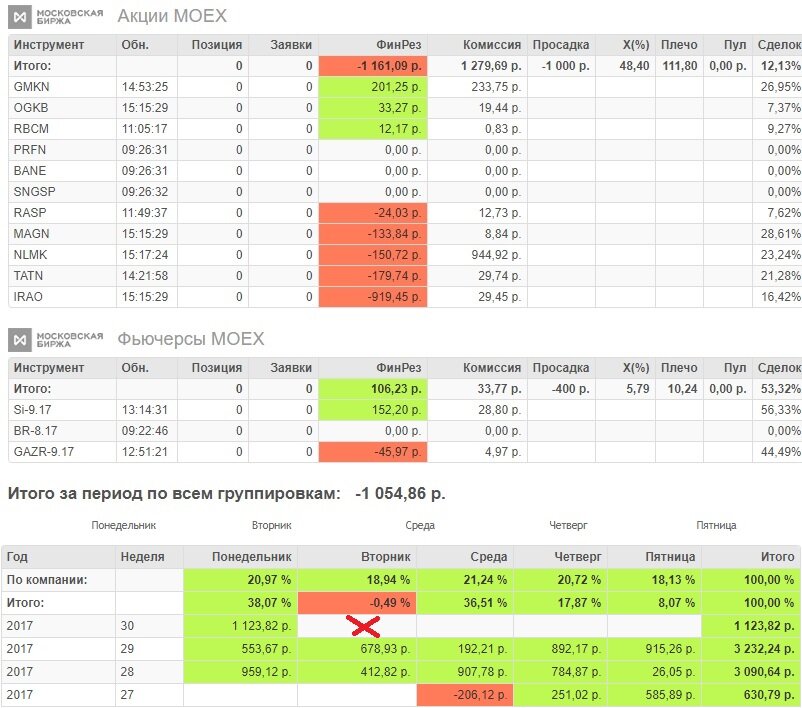Screen dimensions: 802x708
Task: Click the 678,93 р. Tuesday week 29 cell
Action: click(x=357, y=649)
